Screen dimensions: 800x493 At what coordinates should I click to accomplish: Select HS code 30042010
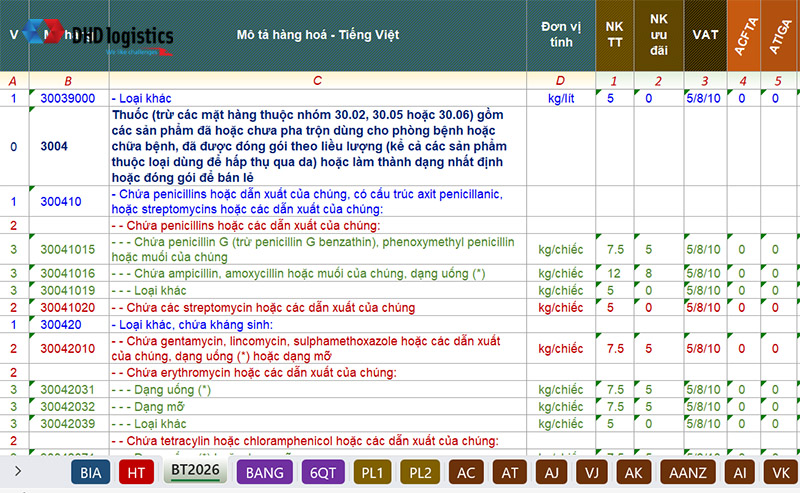[67, 349]
